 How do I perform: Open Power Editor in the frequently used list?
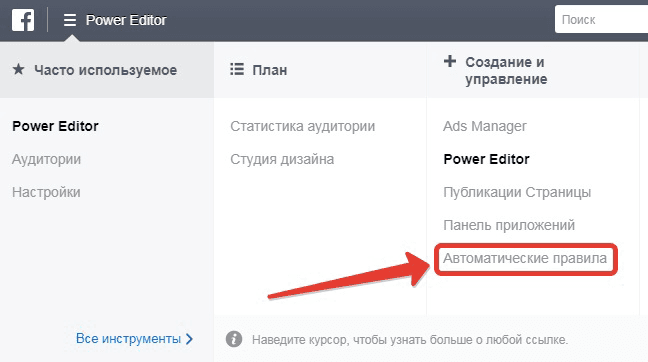[55, 126]
